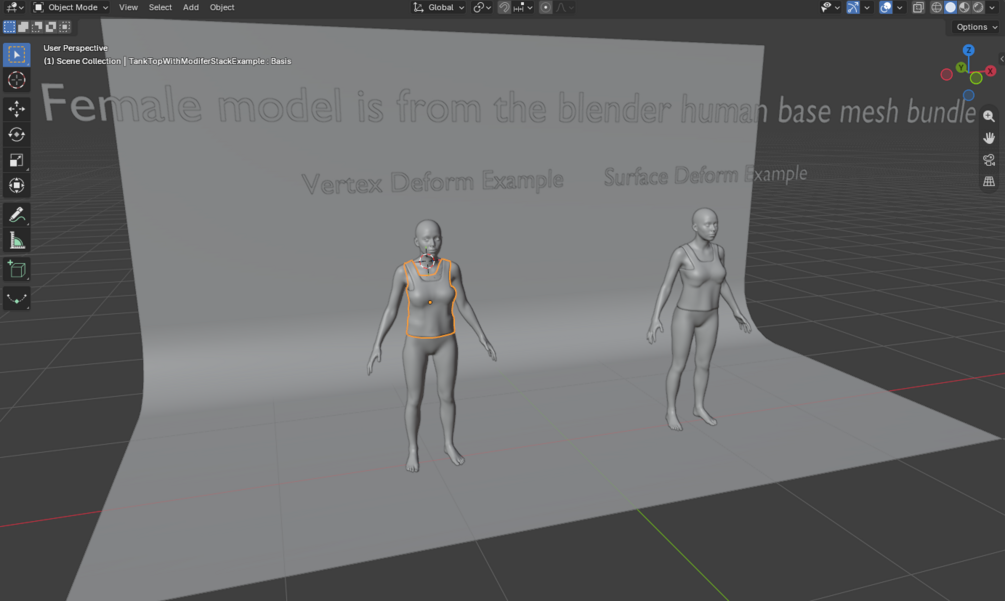Toggle proportional editing
1005x601 pixels.
tap(545, 7)
